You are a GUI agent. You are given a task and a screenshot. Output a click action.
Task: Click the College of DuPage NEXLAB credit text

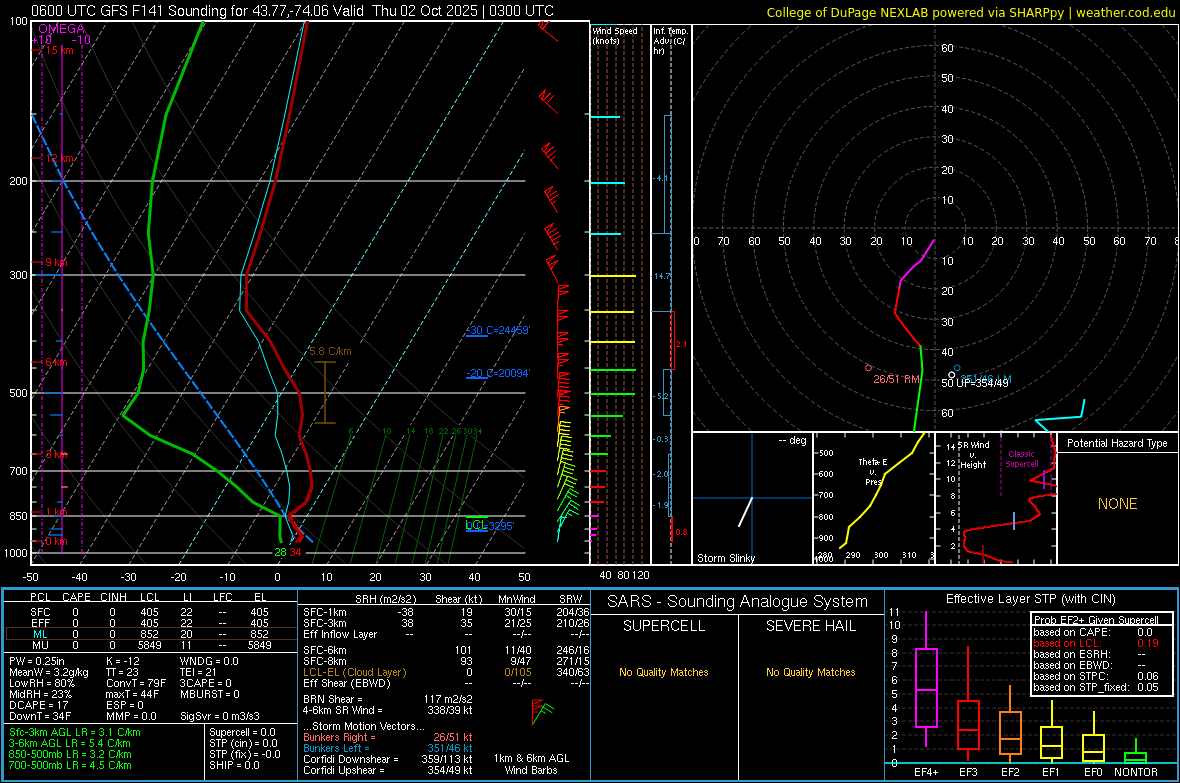point(971,12)
